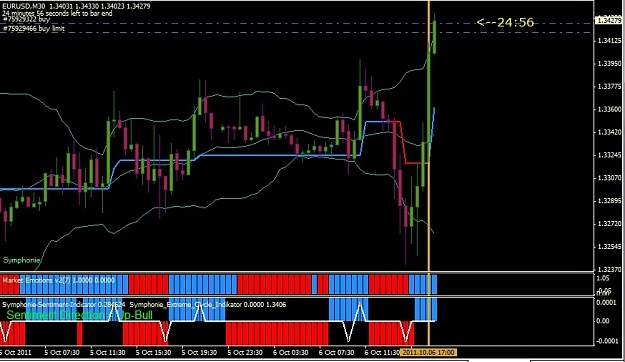
Task: Click the '<--24:56' countdown timer label
Action: 505,22
